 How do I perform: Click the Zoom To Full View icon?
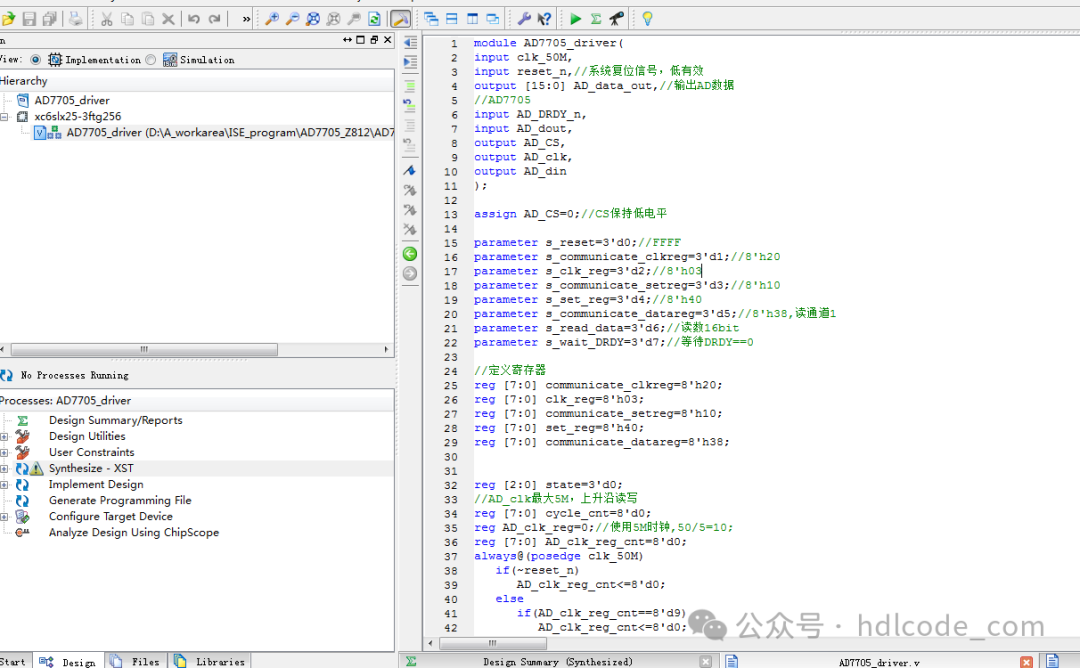313,19
